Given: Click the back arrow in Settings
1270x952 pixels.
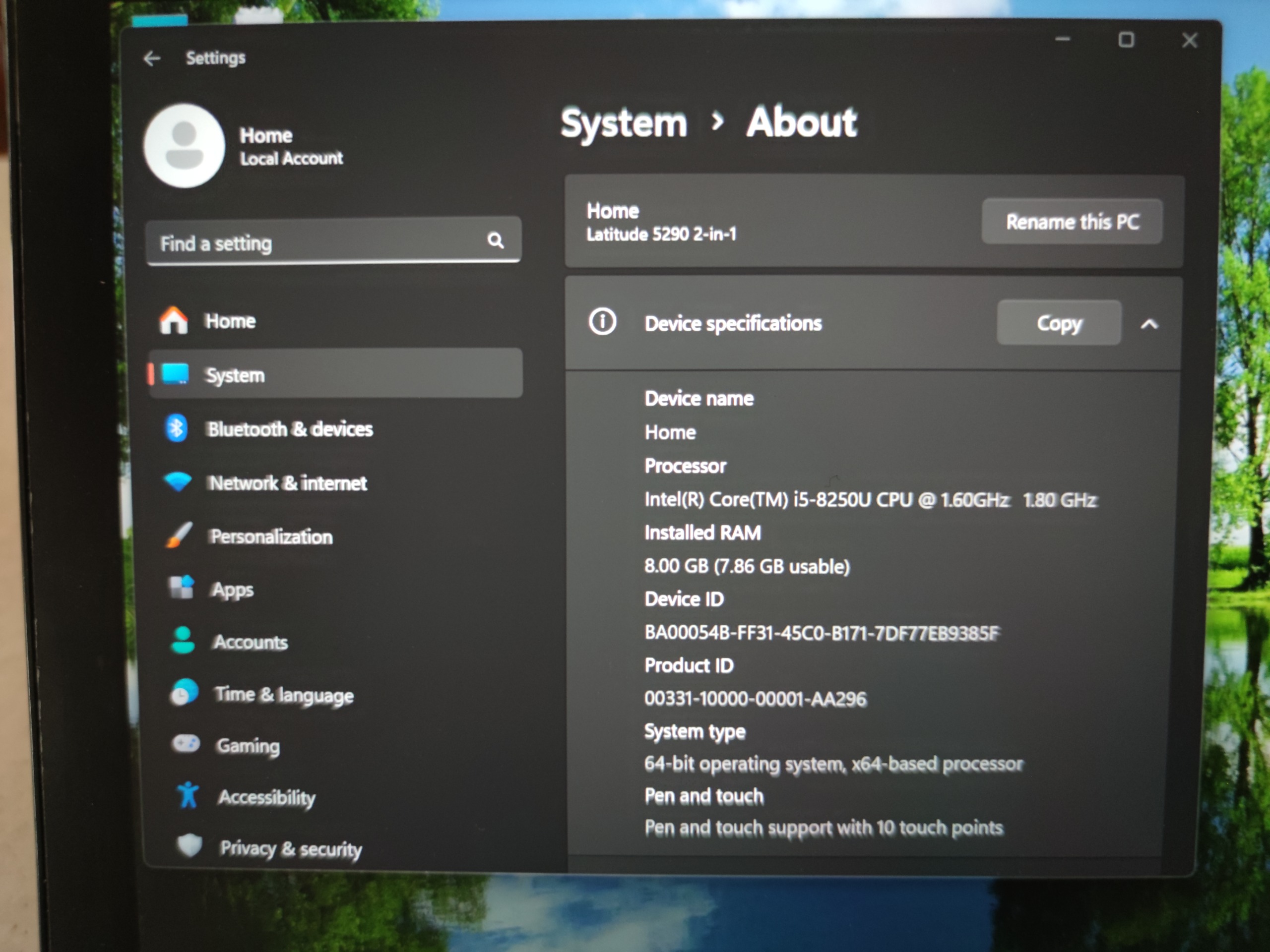Looking at the screenshot, I should 152,58.
